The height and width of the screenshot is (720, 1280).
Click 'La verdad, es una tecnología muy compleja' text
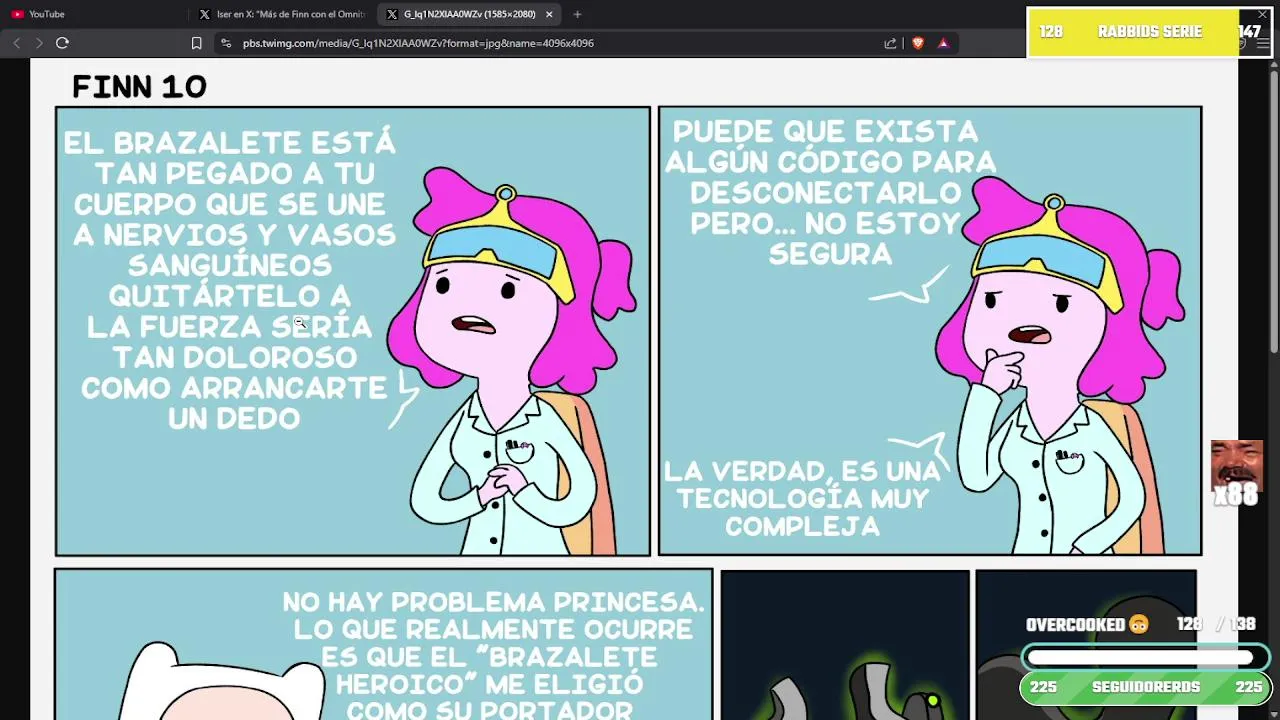coord(803,498)
